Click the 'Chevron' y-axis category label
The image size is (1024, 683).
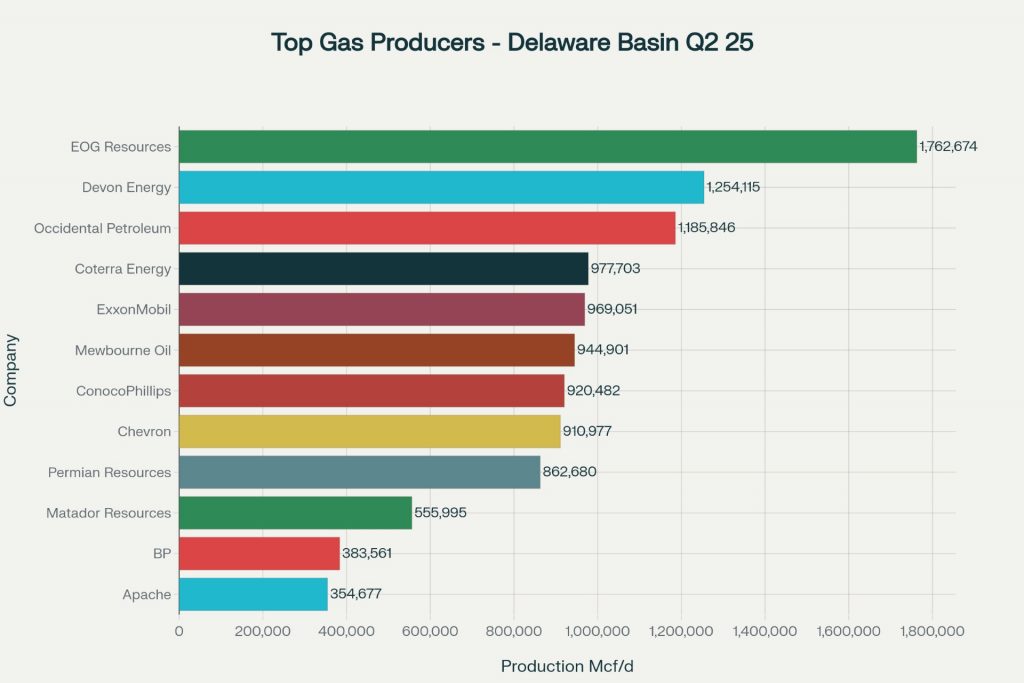pos(144,431)
